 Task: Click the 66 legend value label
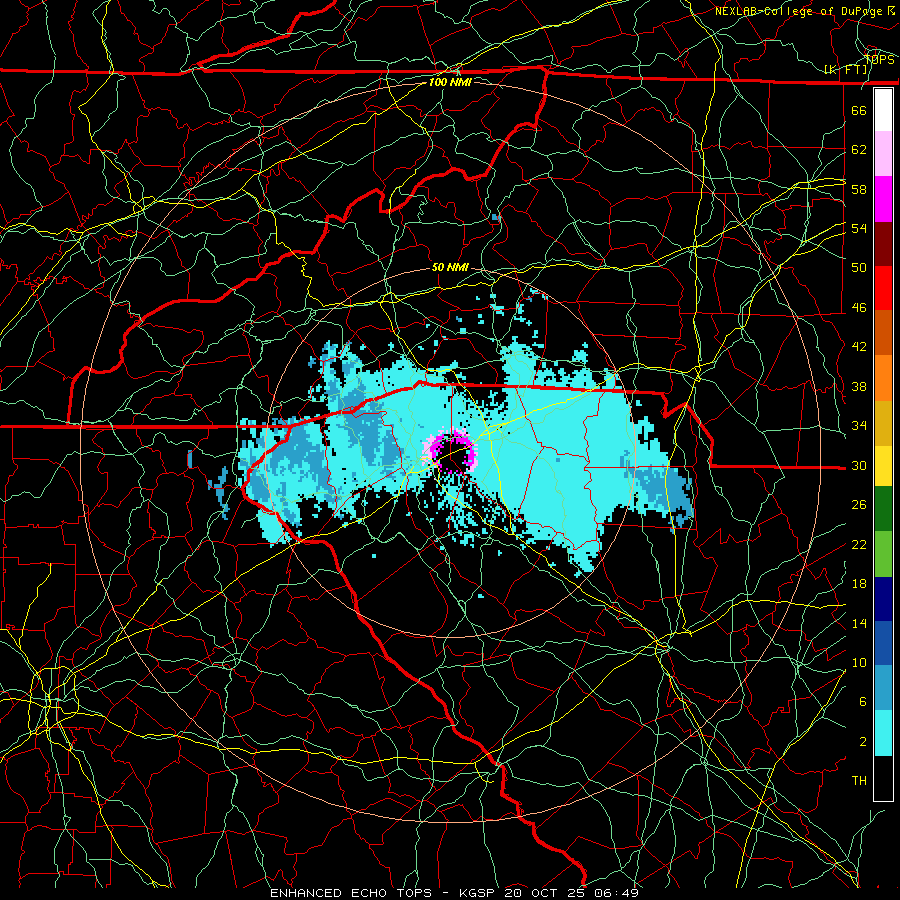click(x=859, y=110)
